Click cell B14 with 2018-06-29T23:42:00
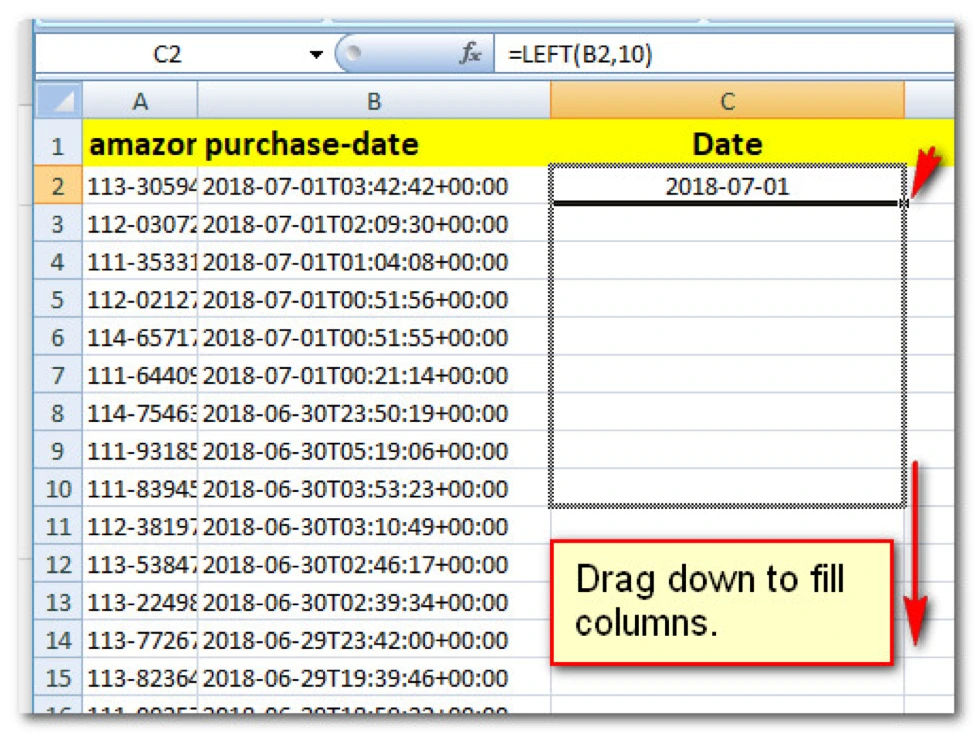Viewport: 974px width, 733px height. pos(373,640)
